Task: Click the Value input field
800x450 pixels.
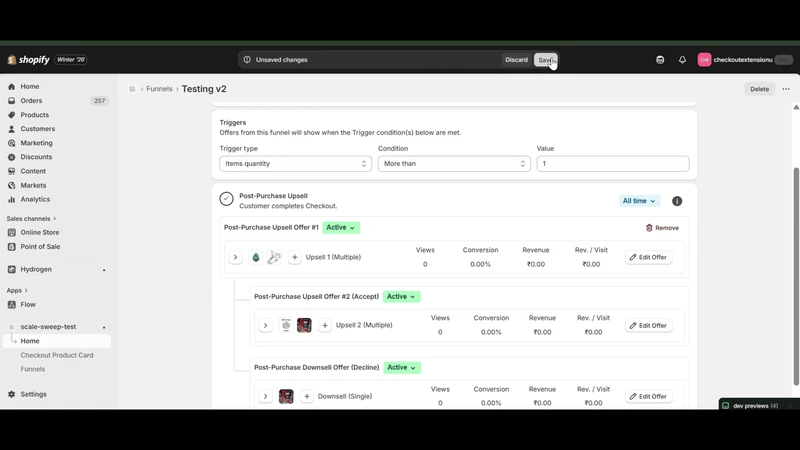Action: [x=613, y=164]
